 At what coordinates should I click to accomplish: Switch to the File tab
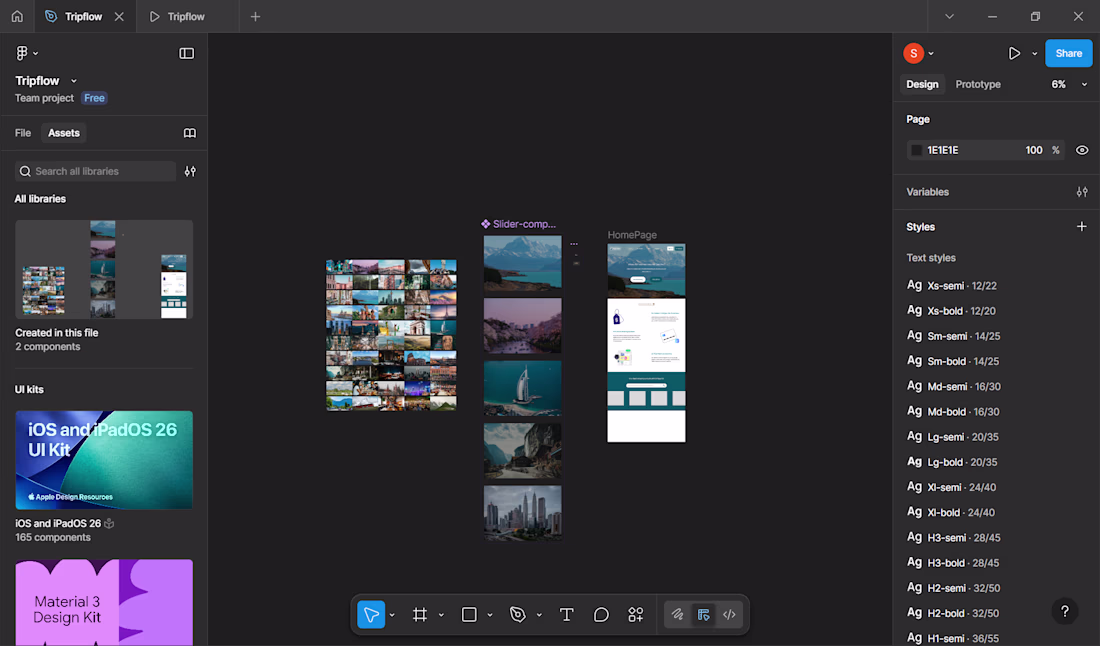pyautogui.click(x=23, y=133)
